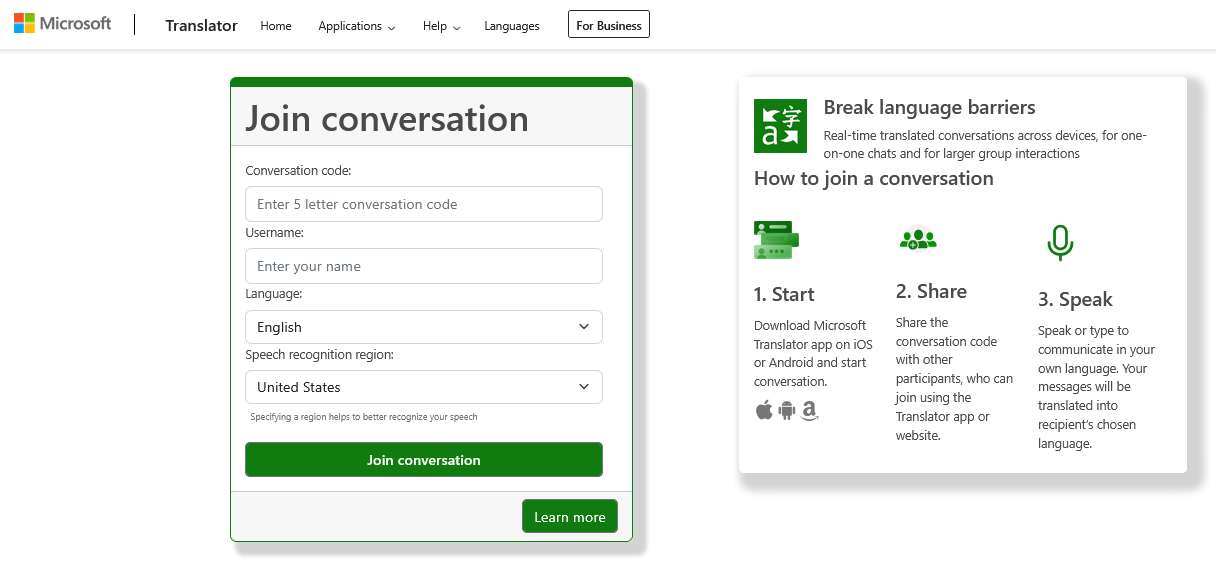The height and width of the screenshot is (566, 1216).
Task: Focus the Enter your name field
Action: pos(424,266)
